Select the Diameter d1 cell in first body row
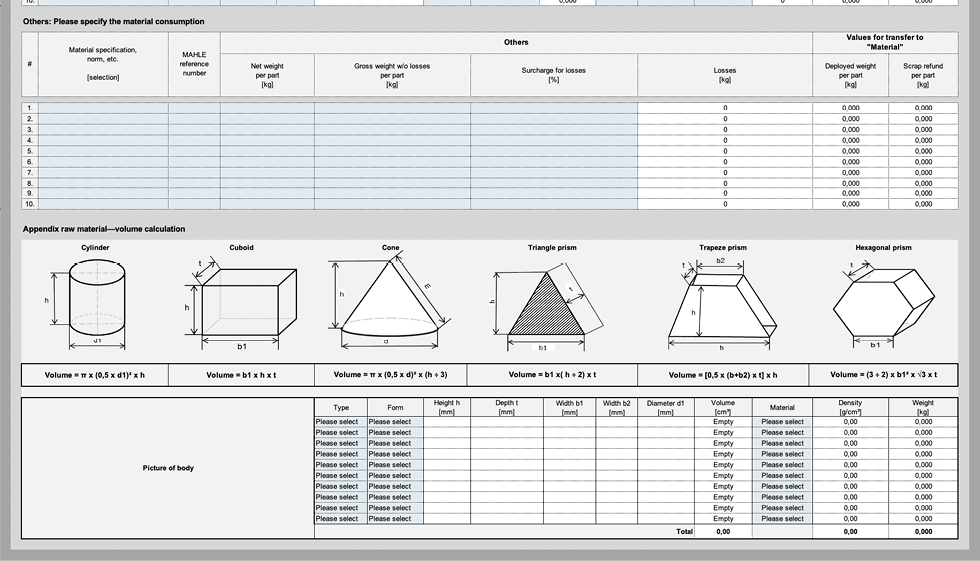The image size is (980, 561). [x=667, y=422]
